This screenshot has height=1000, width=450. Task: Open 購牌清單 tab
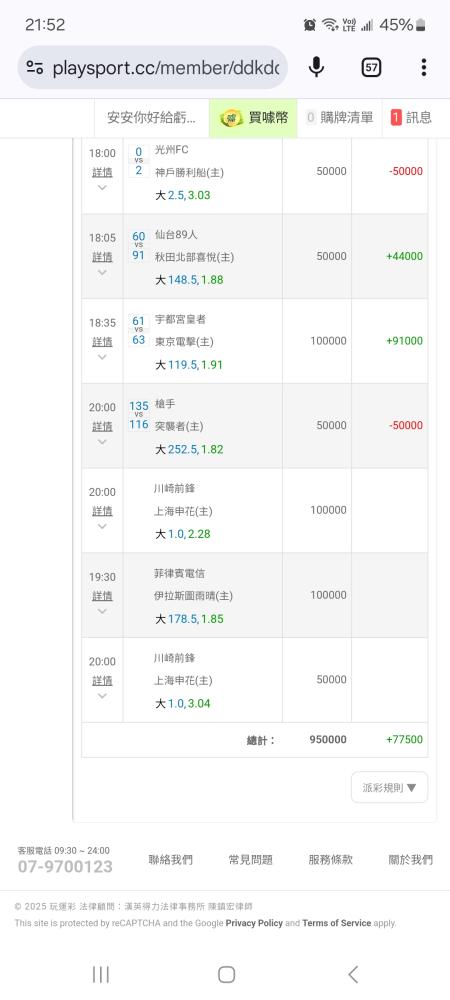point(340,117)
